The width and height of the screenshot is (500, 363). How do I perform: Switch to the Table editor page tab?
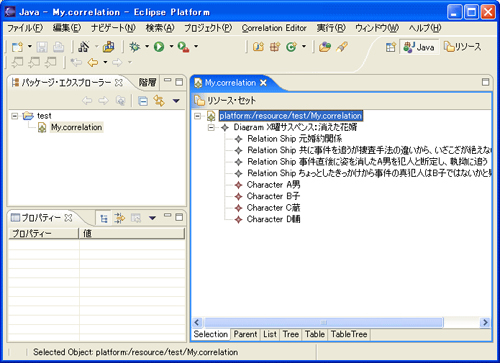315,334
